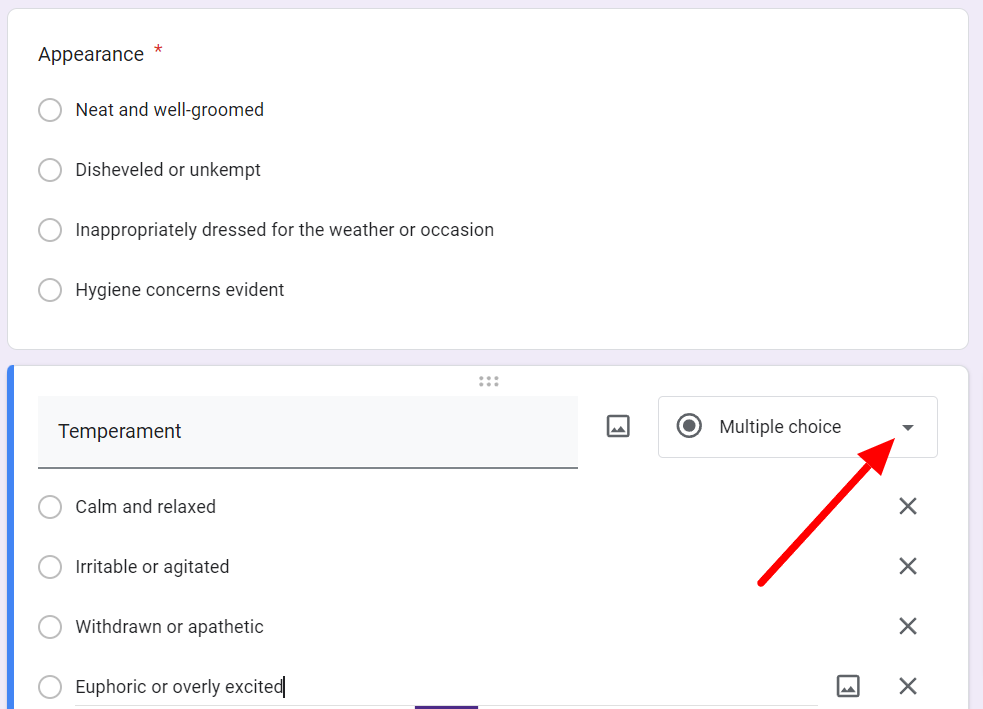The image size is (983, 709).
Task: Open the Multiple choice question type dropdown
Action: coord(797,427)
